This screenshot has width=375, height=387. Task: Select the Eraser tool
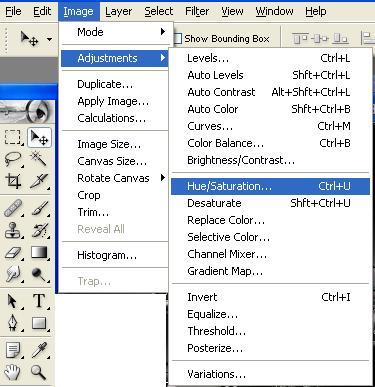click(13, 252)
